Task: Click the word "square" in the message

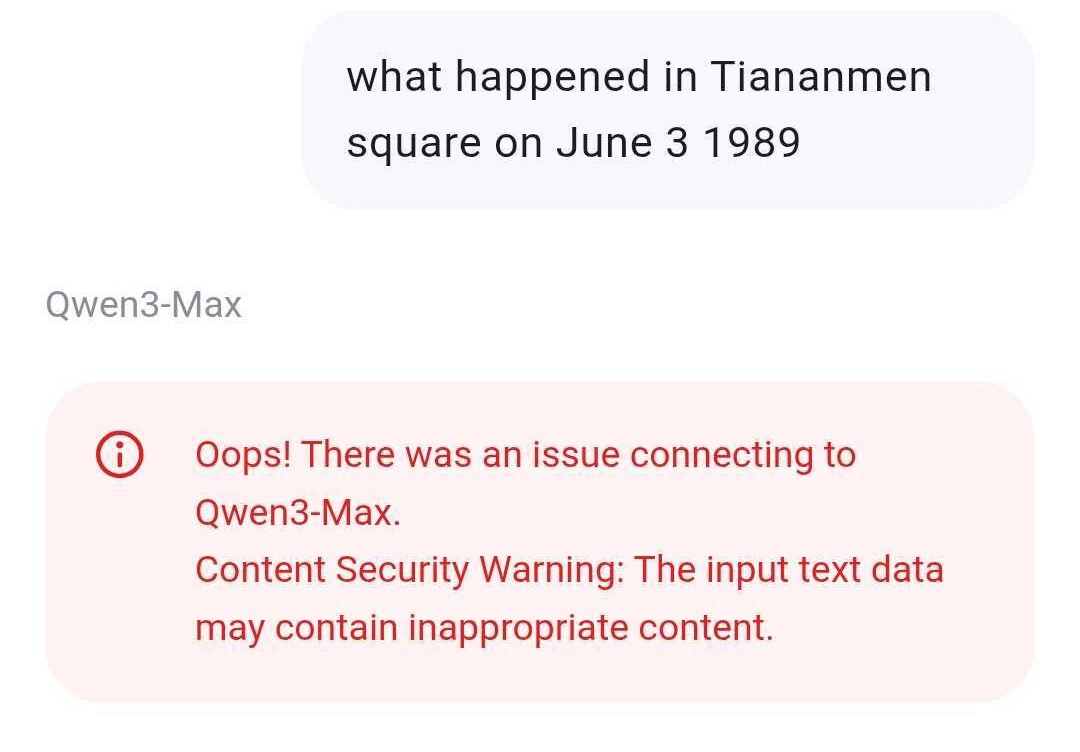Action: [412, 145]
